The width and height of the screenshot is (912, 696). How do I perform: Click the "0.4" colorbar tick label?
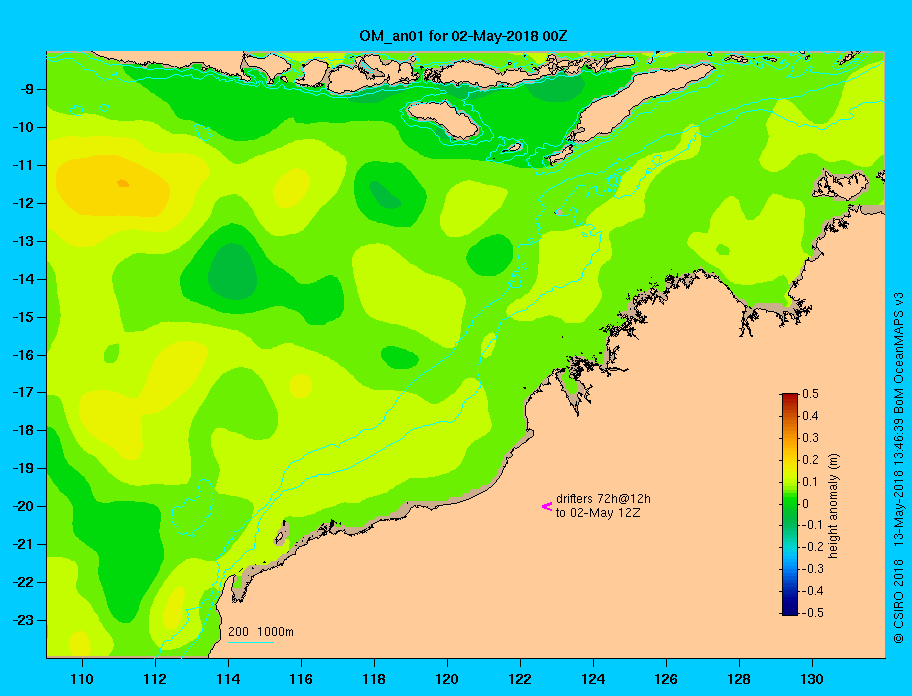[810, 416]
